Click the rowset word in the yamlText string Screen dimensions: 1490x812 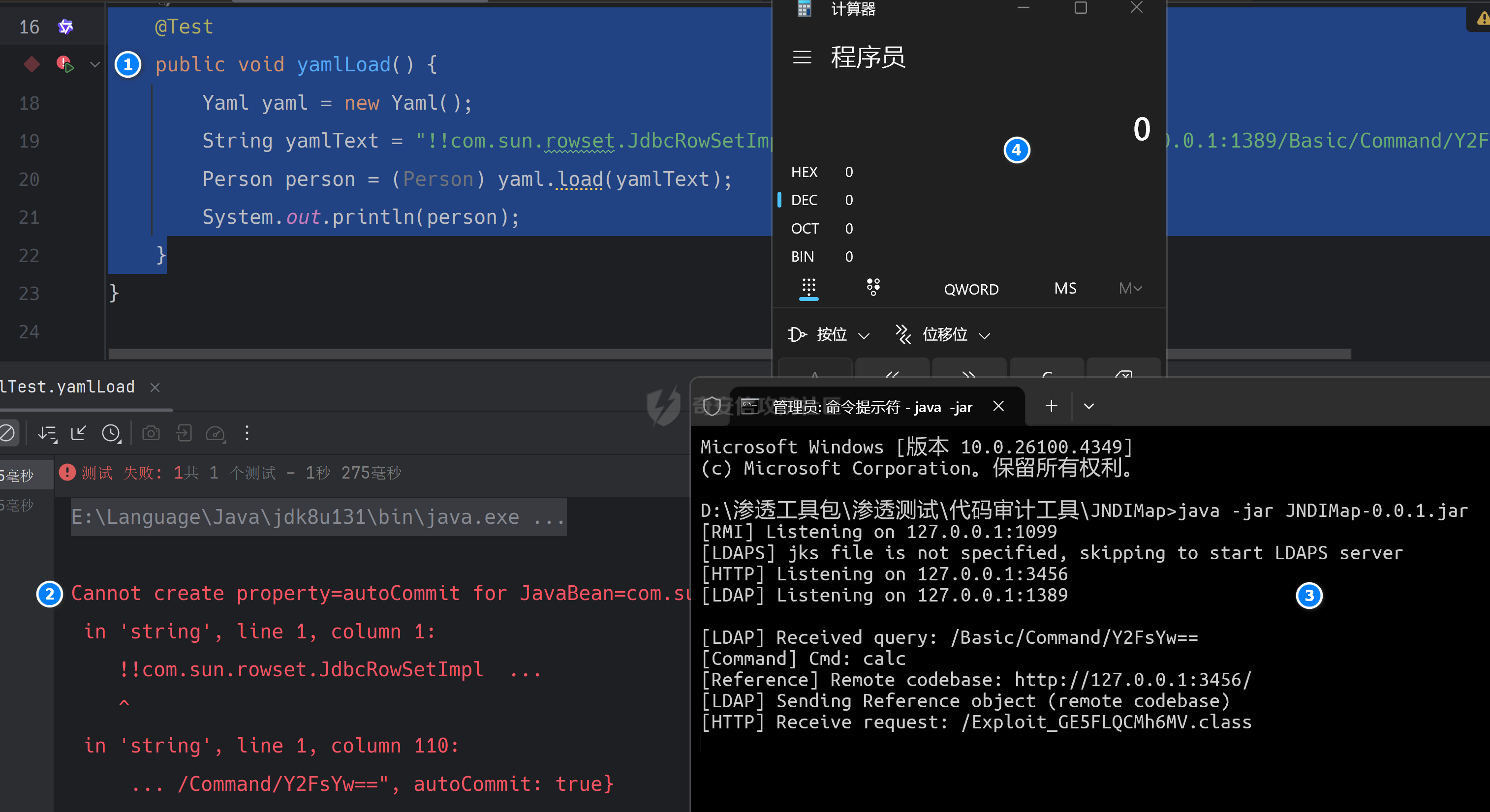[x=580, y=141]
